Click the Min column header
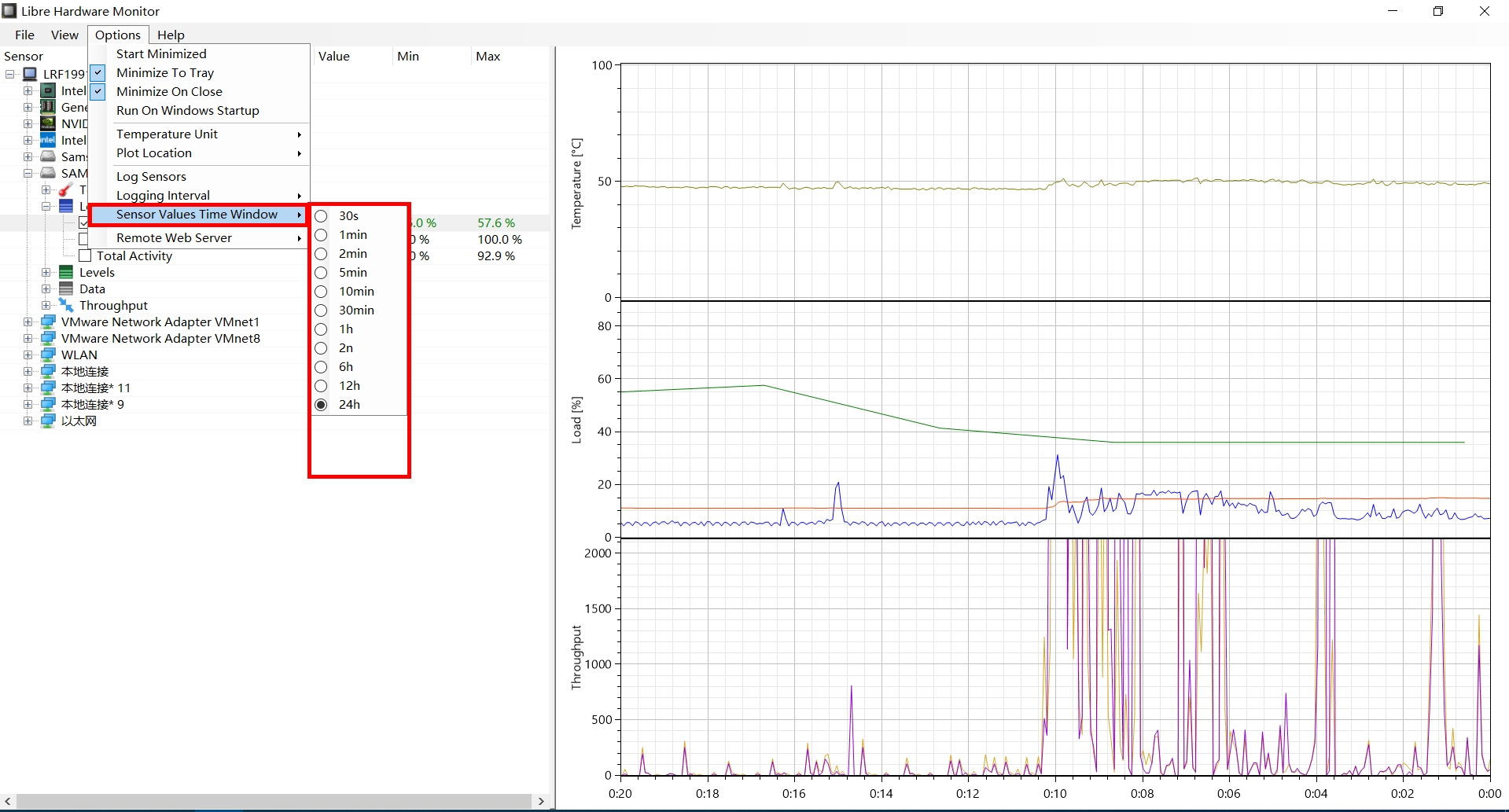This screenshot has height=812, width=1509. (431, 56)
